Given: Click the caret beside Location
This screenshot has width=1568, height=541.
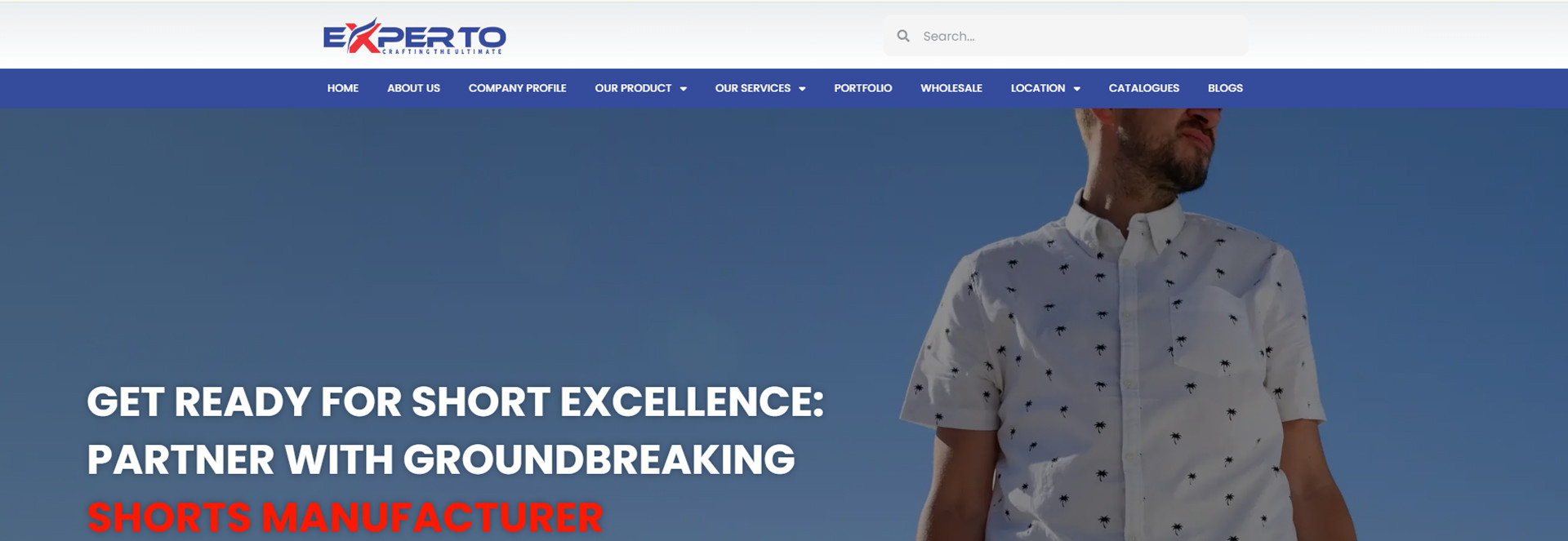Looking at the screenshot, I should click(x=1076, y=89).
